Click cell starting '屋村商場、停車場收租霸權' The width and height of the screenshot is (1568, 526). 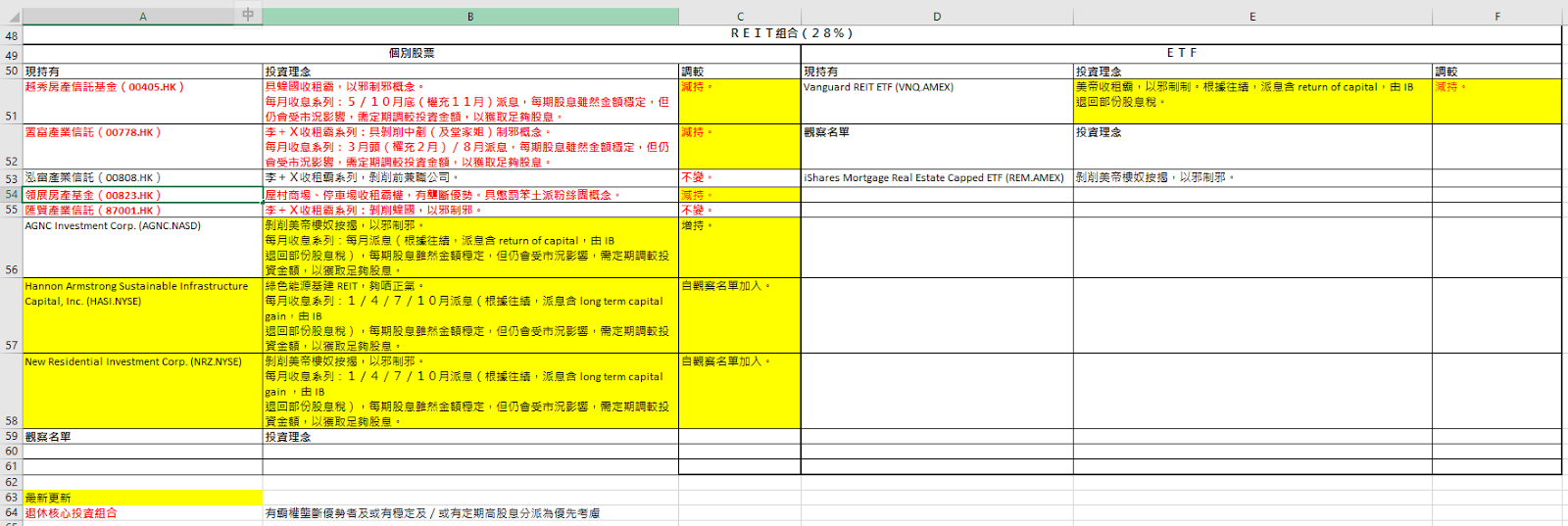(470, 195)
